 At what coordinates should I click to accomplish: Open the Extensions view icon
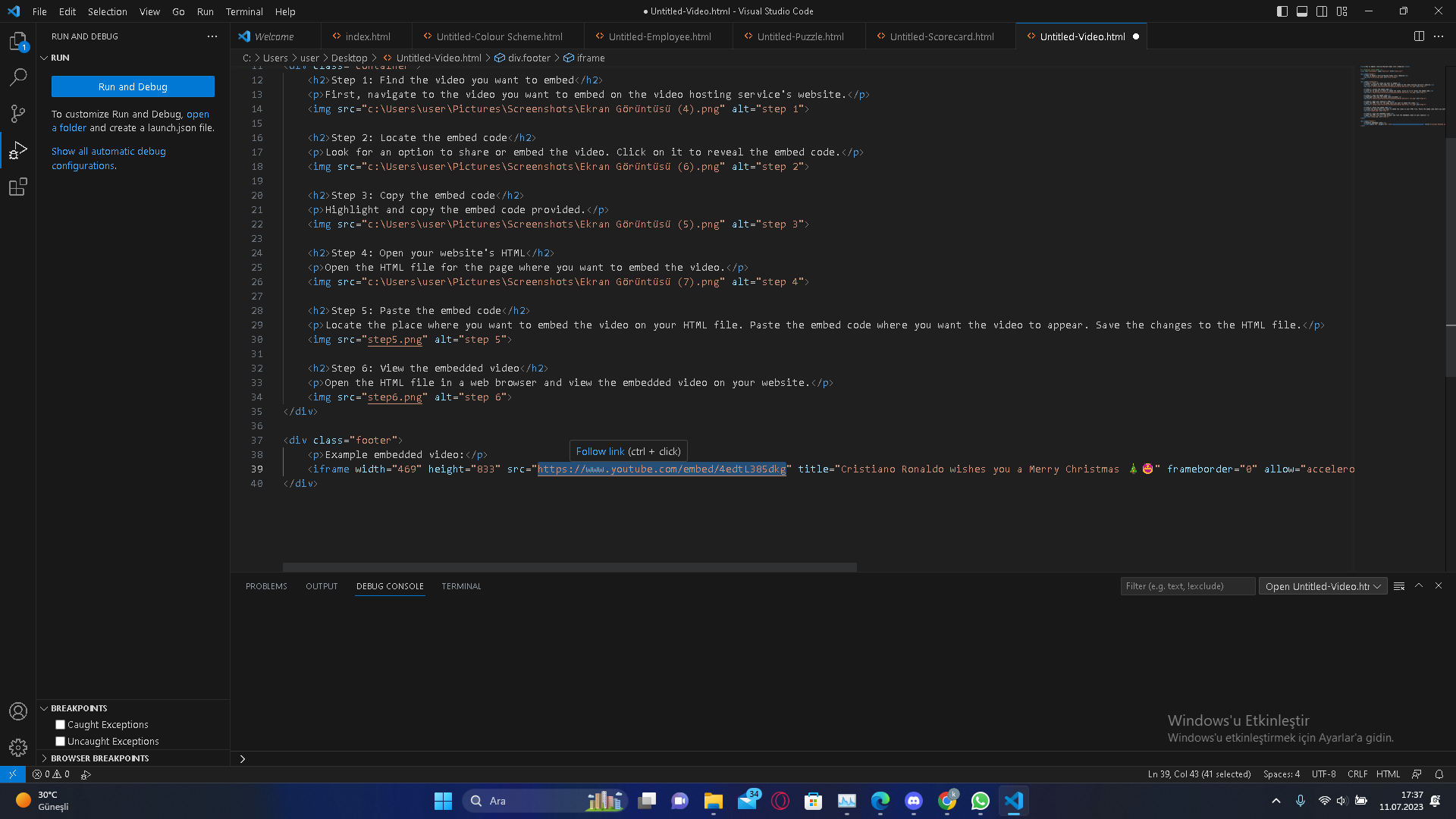point(18,187)
